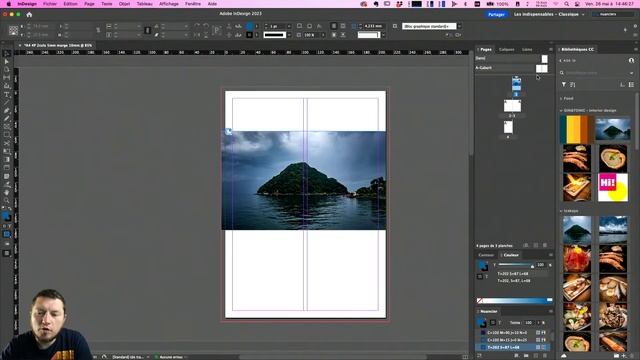Open the Fenêtre menu
The image size is (640, 360).
click(193, 4)
